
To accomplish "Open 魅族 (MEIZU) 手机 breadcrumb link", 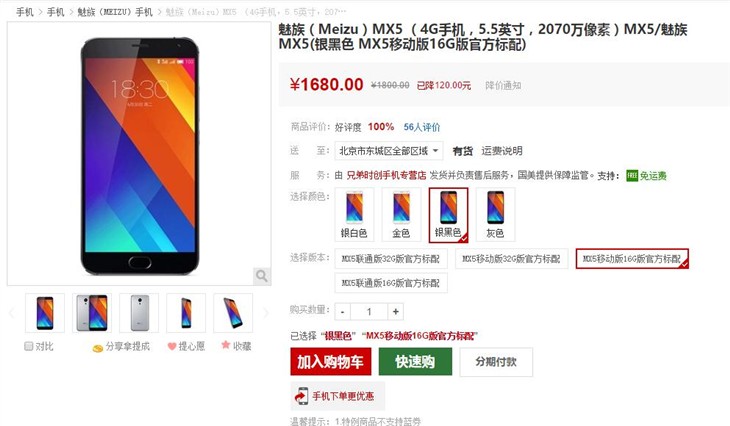I will (x=115, y=12).
